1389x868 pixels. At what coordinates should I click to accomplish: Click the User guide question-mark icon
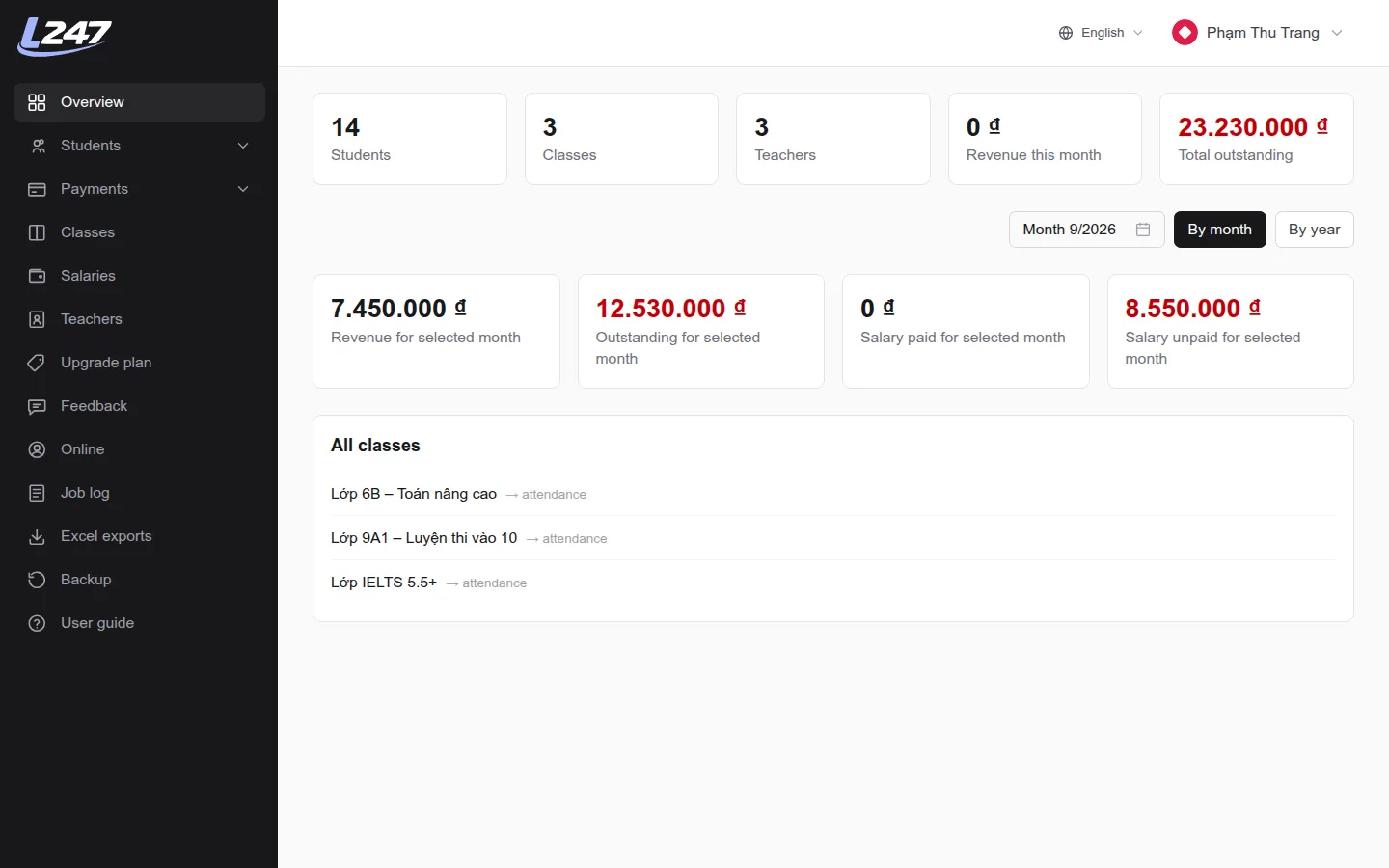[37, 623]
